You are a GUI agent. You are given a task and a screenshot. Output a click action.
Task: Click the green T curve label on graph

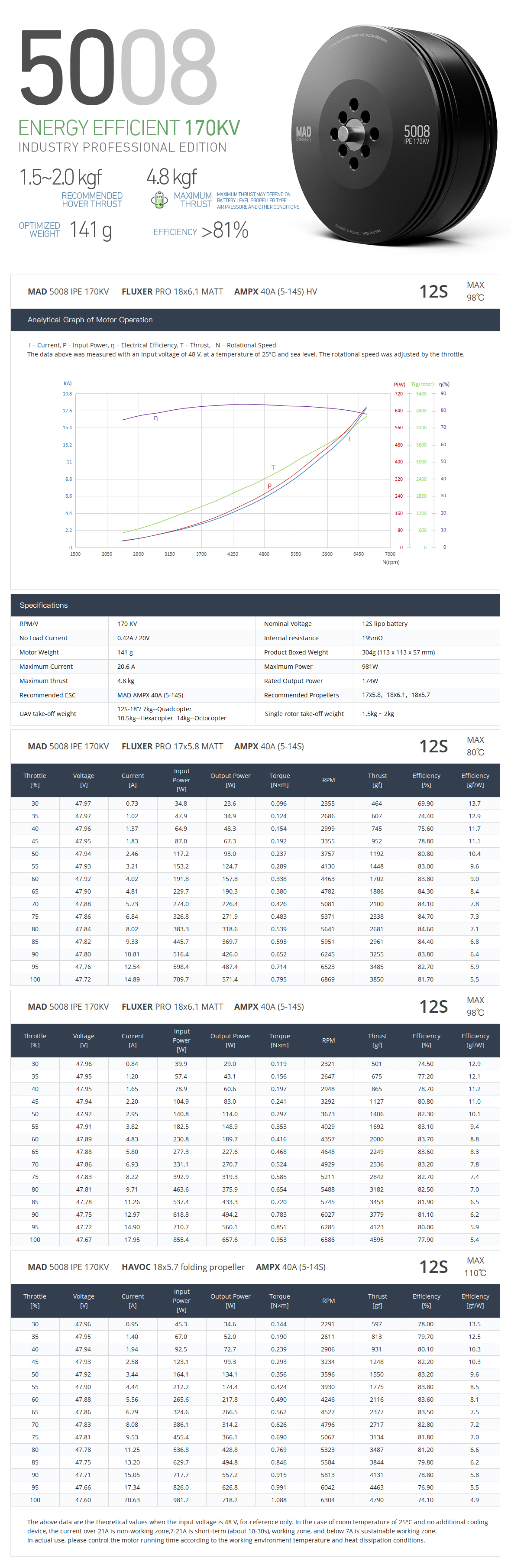pyautogui.click(x=273, y=467)
